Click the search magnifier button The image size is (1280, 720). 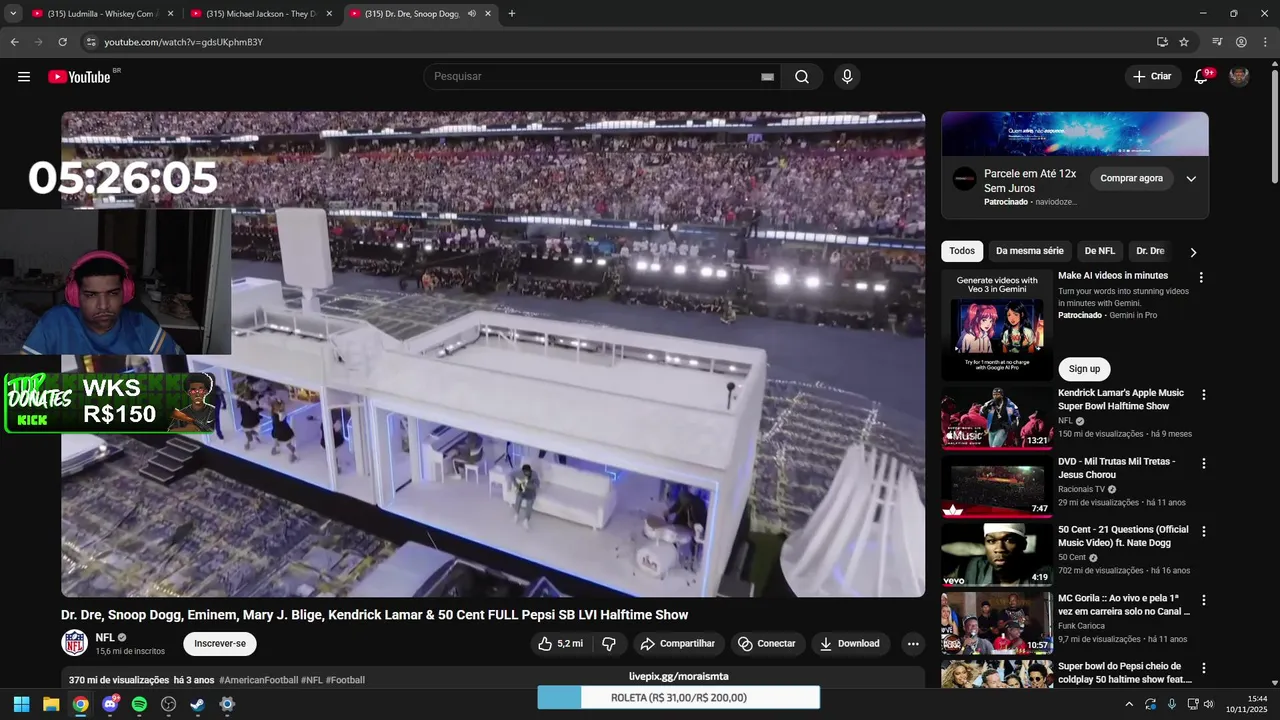pyautogui.click(x=802, y=77)
